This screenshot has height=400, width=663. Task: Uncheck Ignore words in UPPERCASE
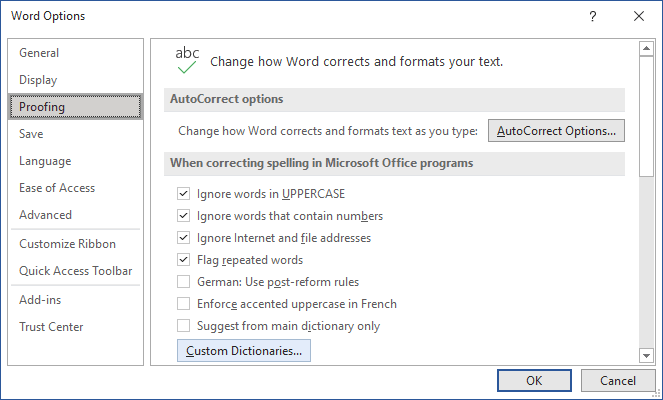coord(183,194)
